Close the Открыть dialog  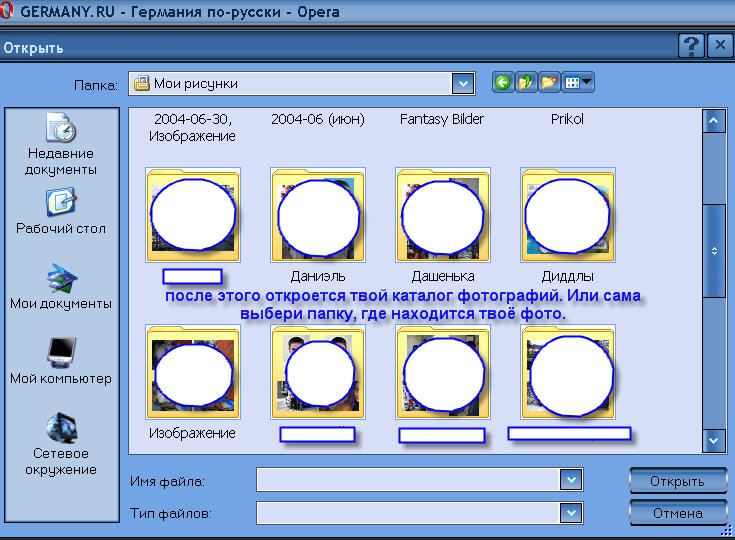[x=720, y=46]
